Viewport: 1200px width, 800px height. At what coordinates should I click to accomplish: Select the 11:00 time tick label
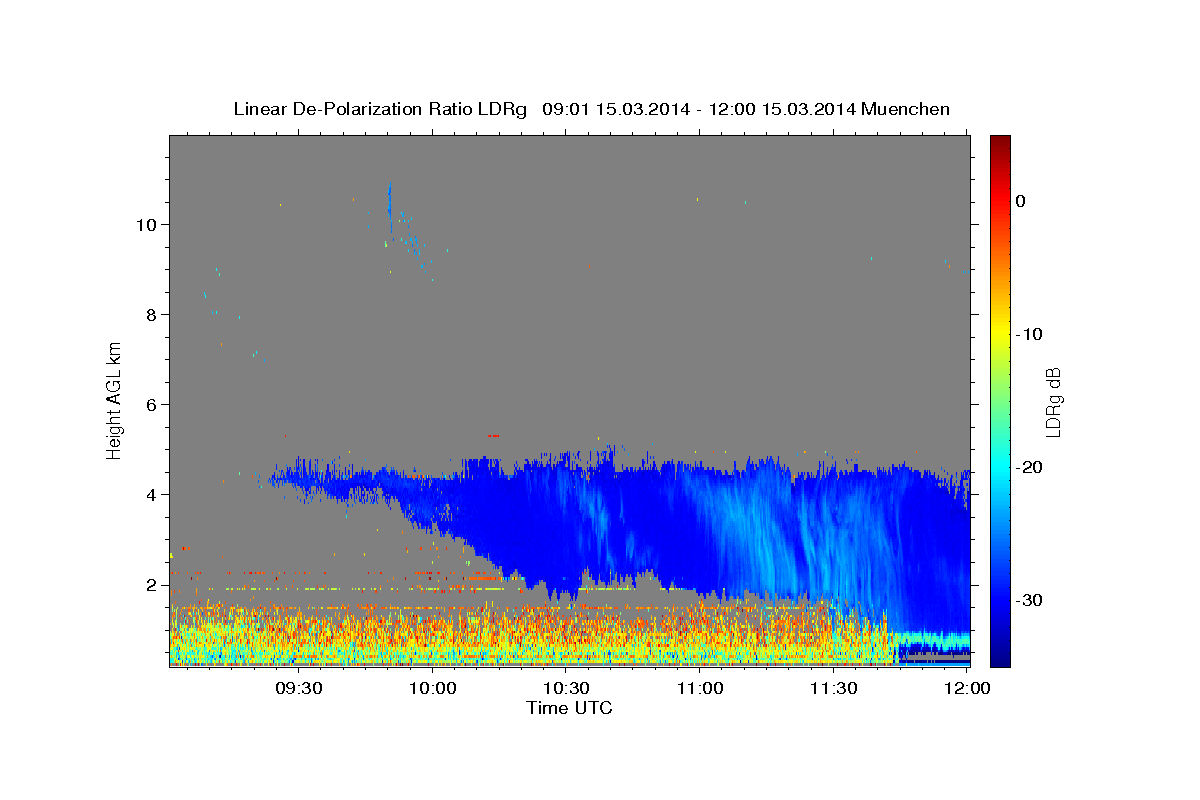[700, 689]
